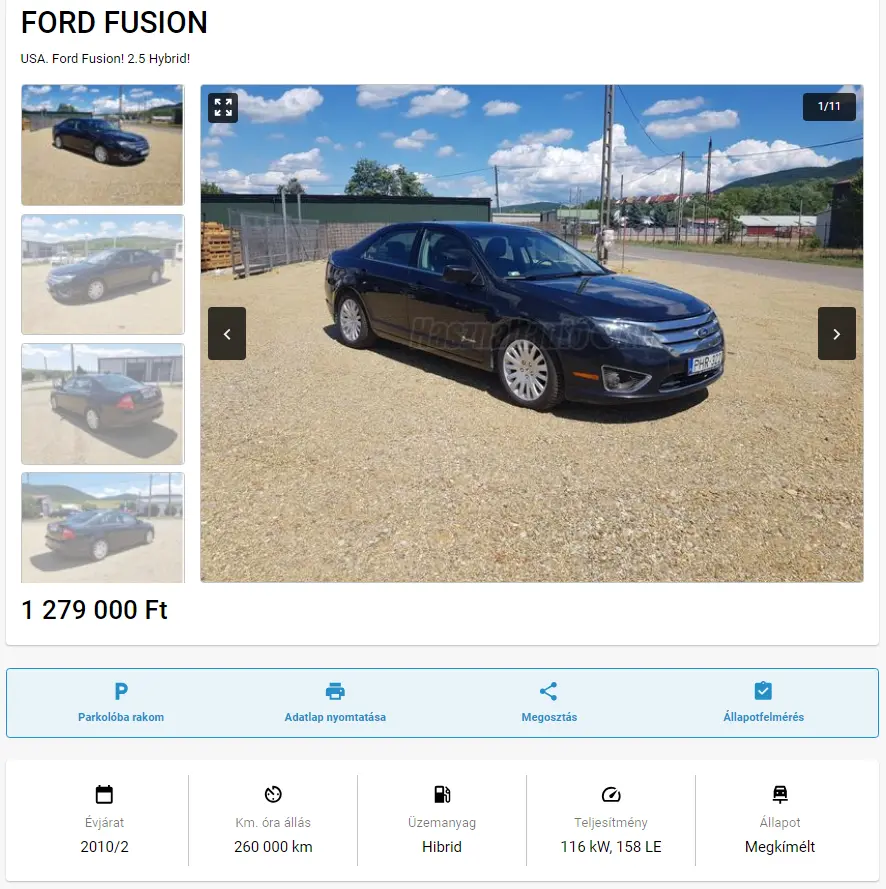Viewport: 886px width, 889px height.
Task: Click the calendar icon above Évjárat
Action: (104, 794)
